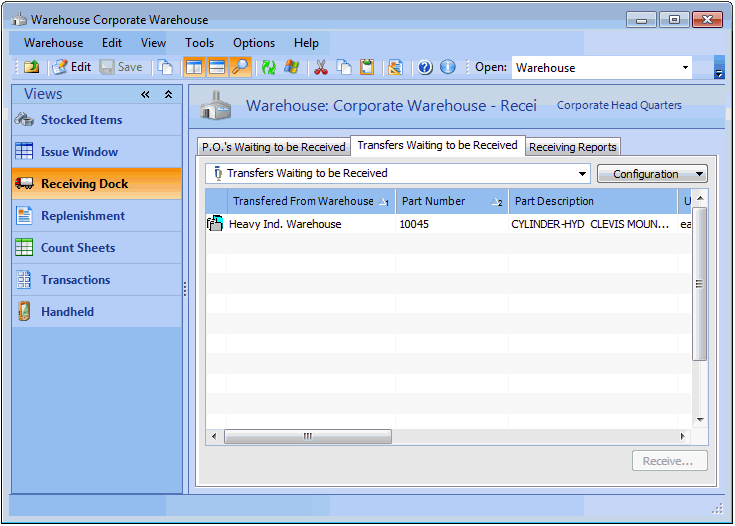The height and width of the screenshot is (526, 735).
Task: Click the blue help question mark icon
Action: point(425,68)
